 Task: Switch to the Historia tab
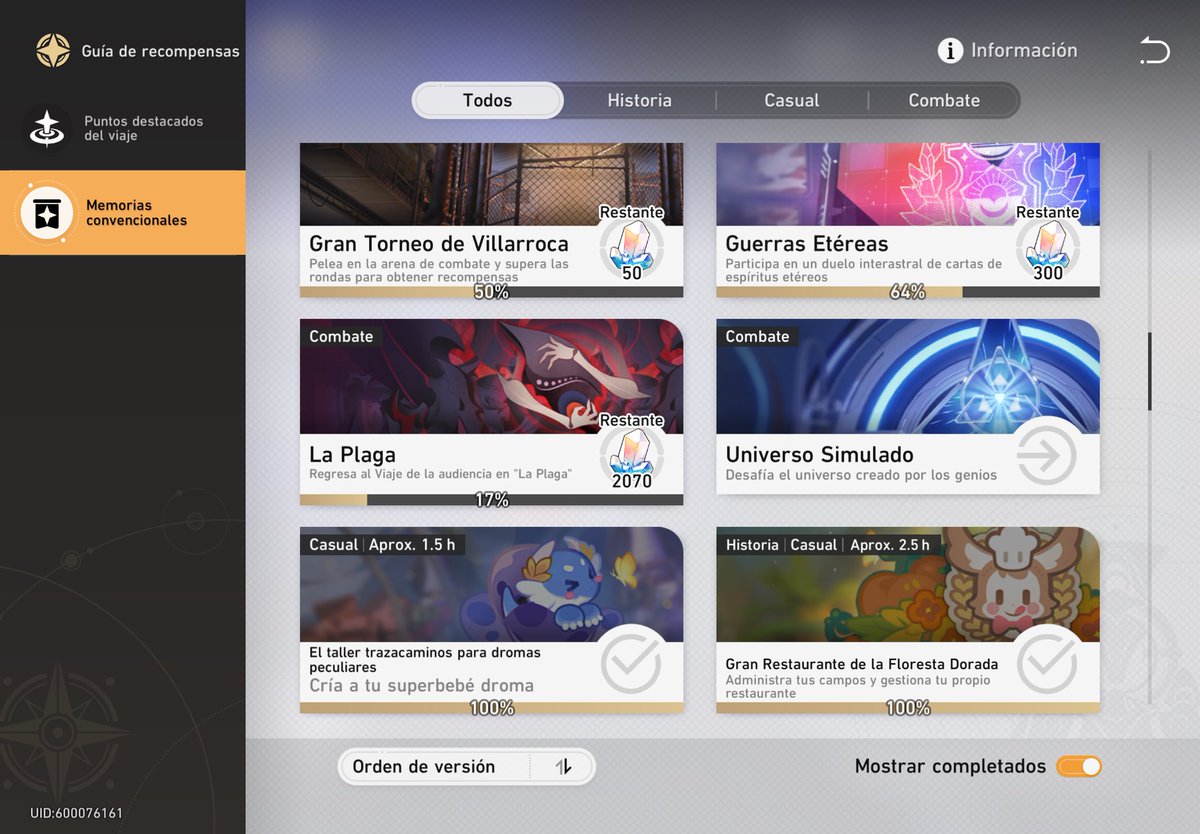(639, 100)
